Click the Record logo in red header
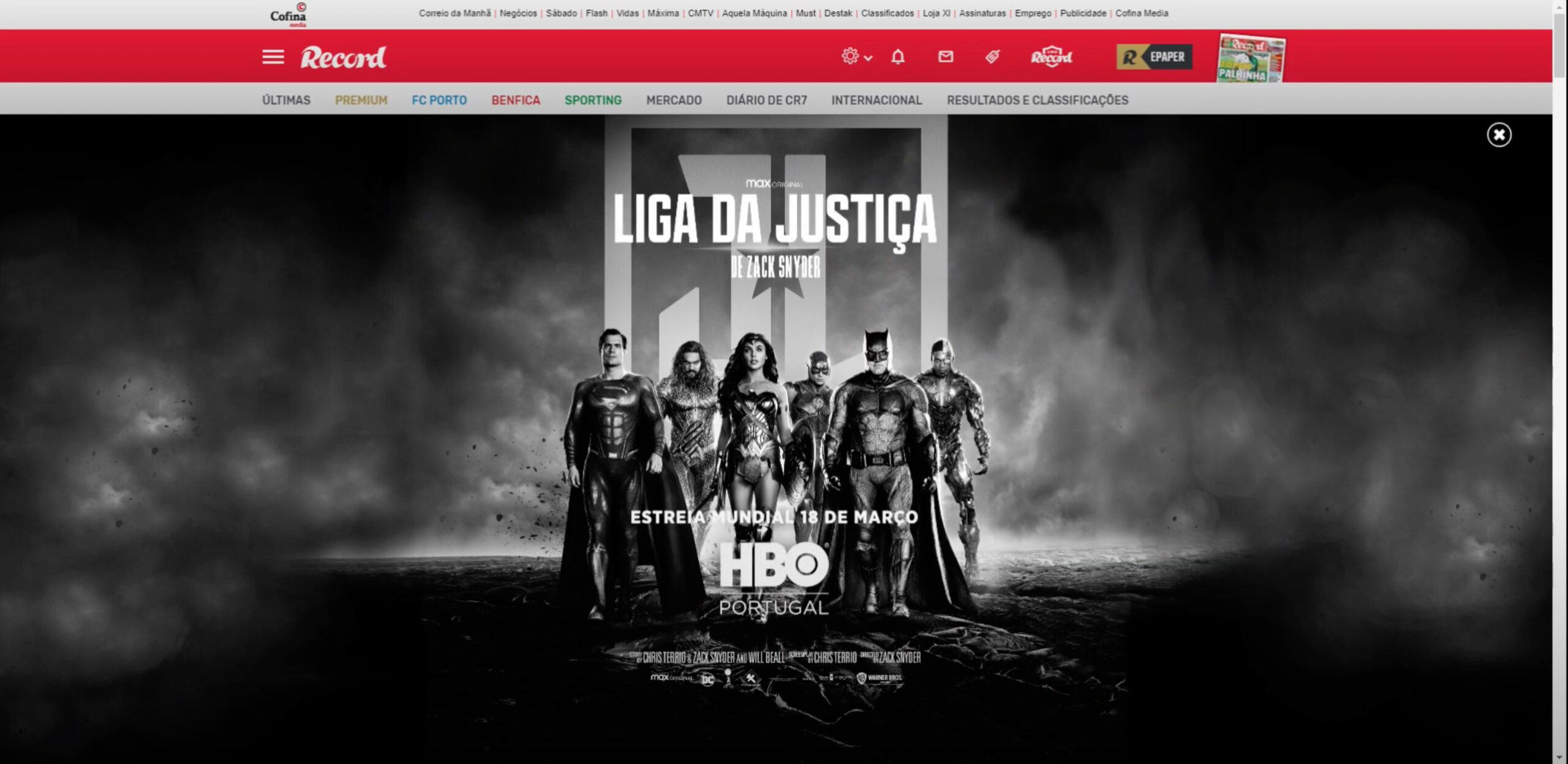Viewport: 1568px width, 764px height. tap(343, 57)
